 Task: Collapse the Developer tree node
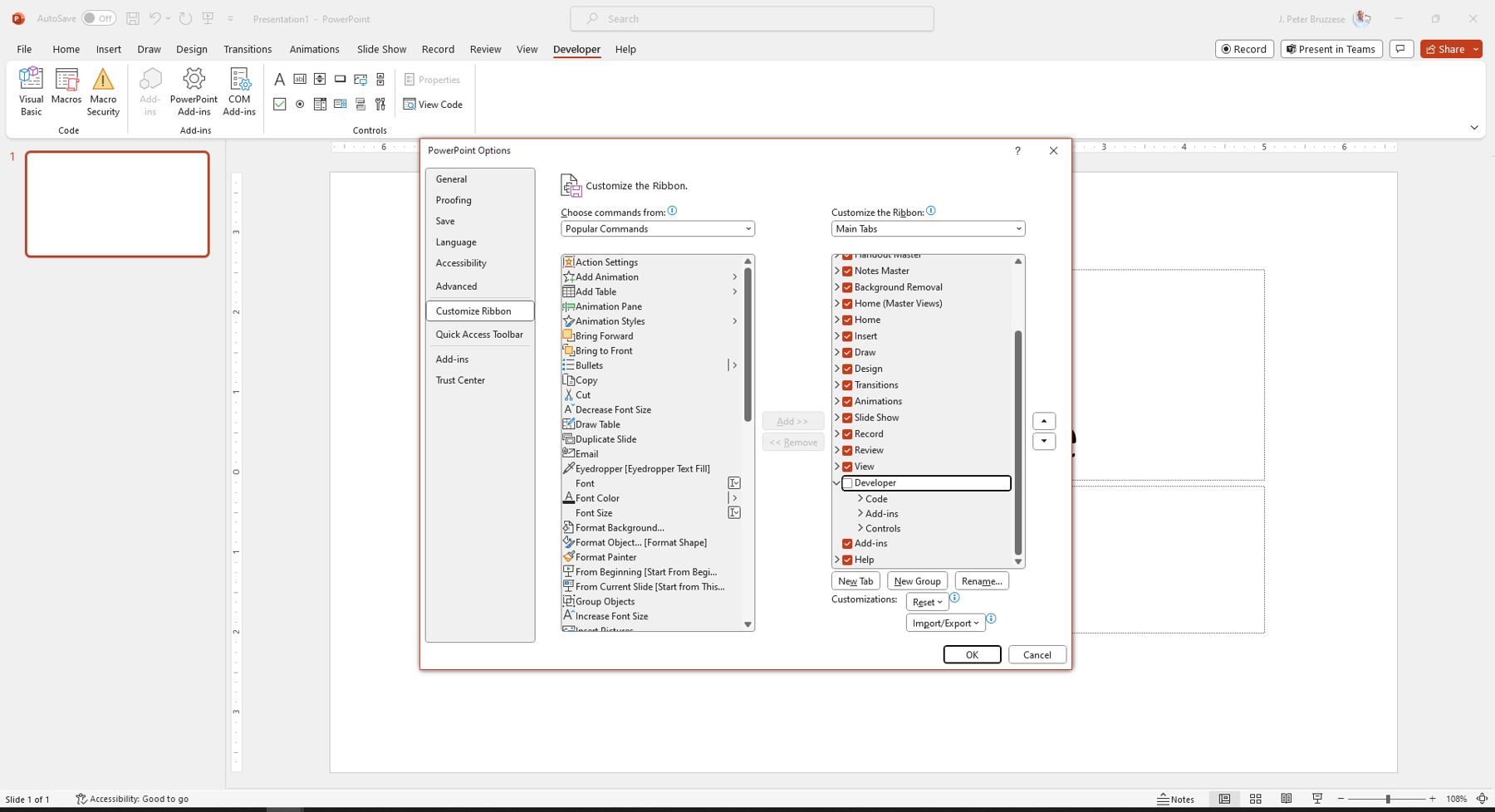click(836, 483)
